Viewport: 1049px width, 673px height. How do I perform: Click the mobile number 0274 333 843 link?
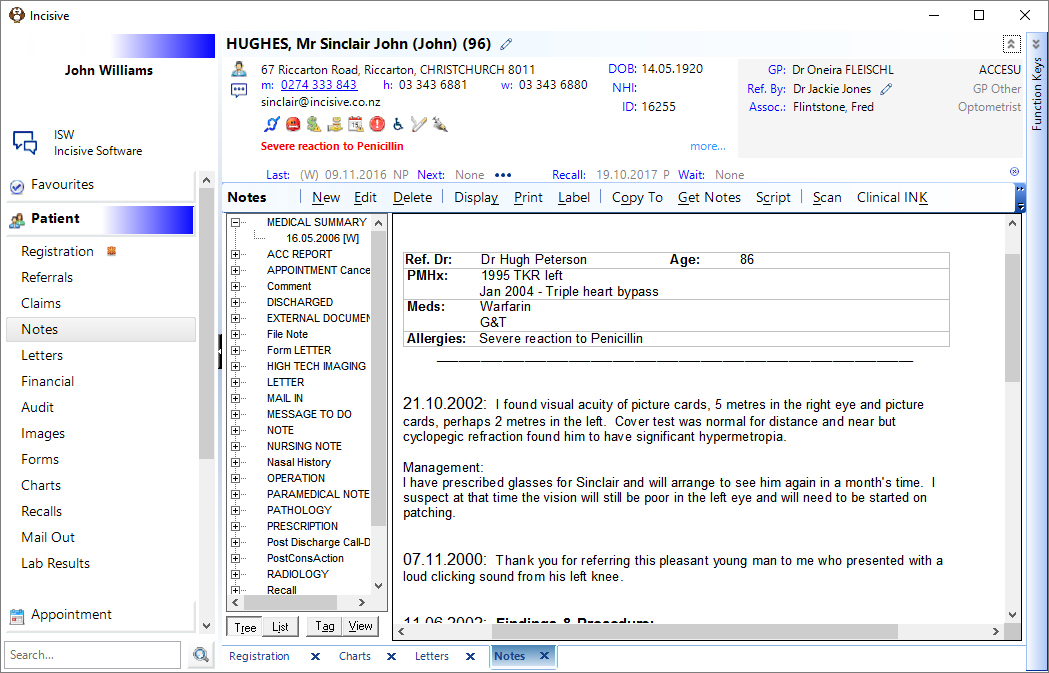coord(318,85)
